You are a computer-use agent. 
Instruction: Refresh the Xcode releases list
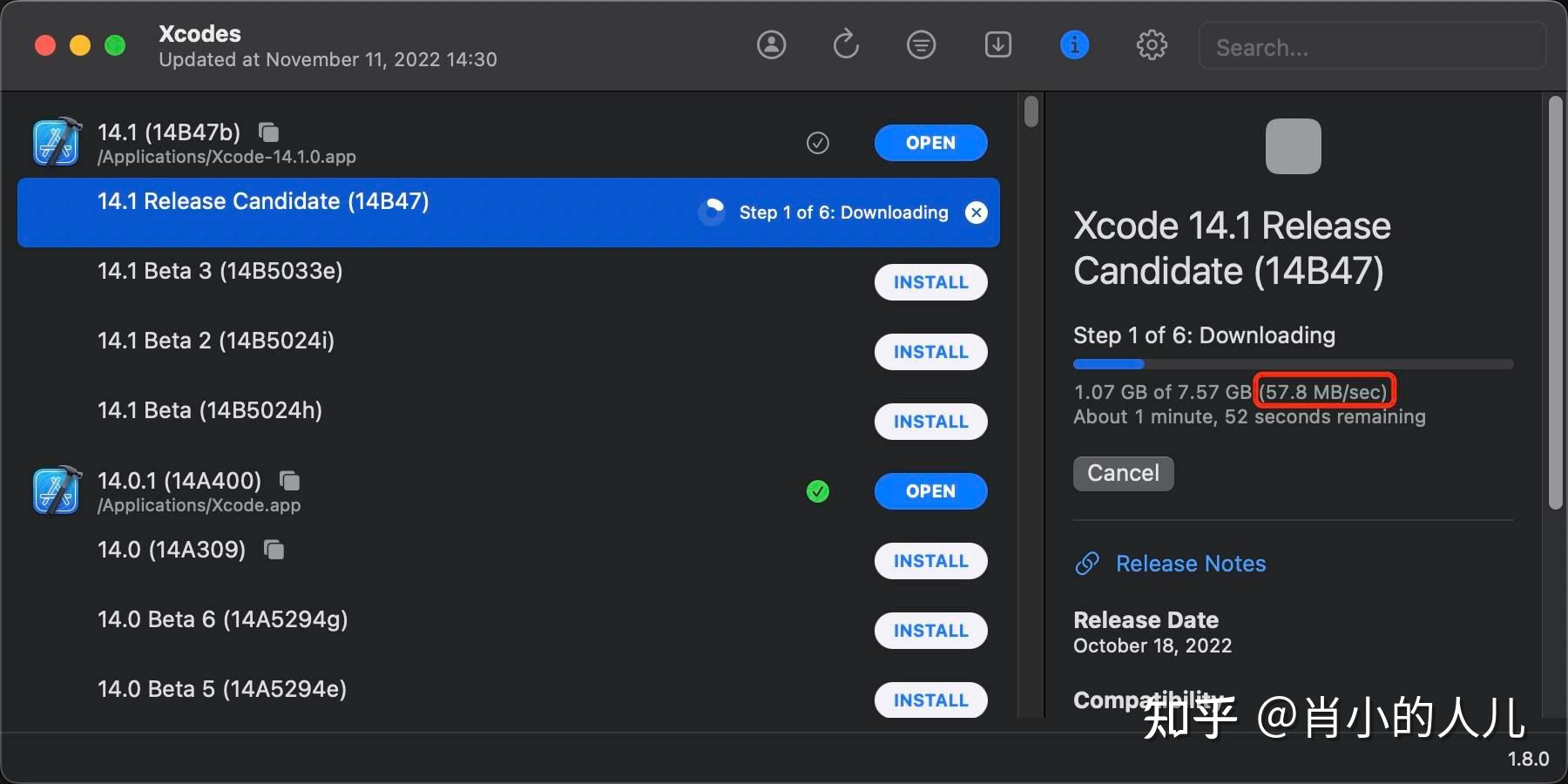point(844,44)
